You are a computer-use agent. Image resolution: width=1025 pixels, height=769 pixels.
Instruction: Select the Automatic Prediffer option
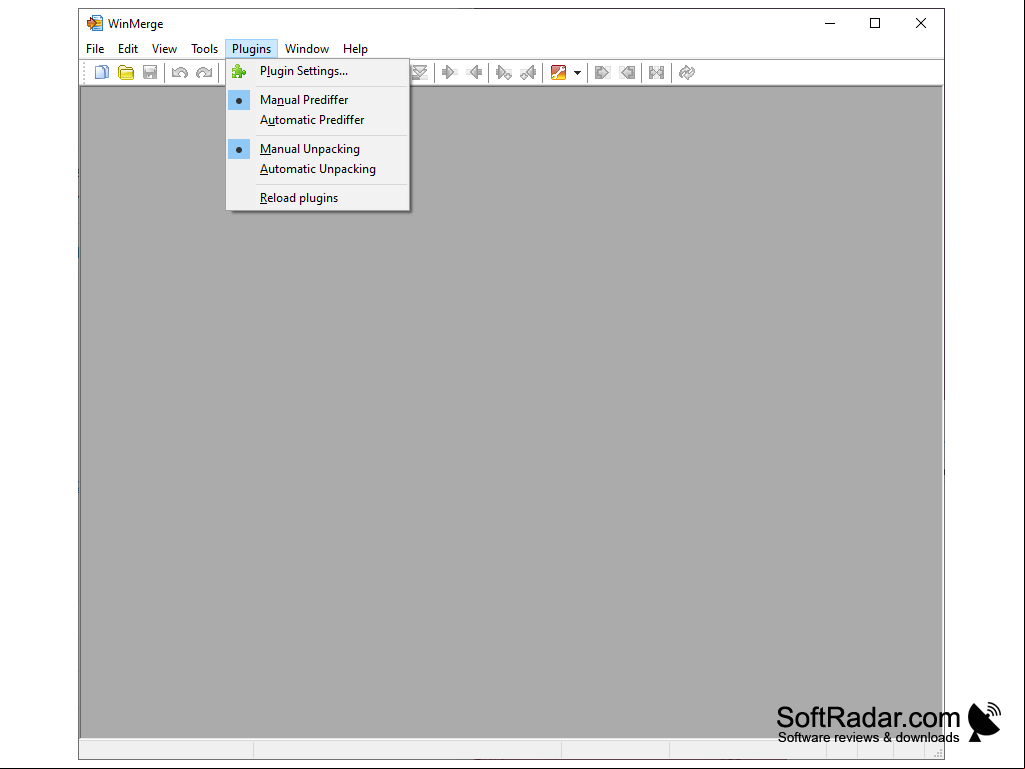[318, 120]
